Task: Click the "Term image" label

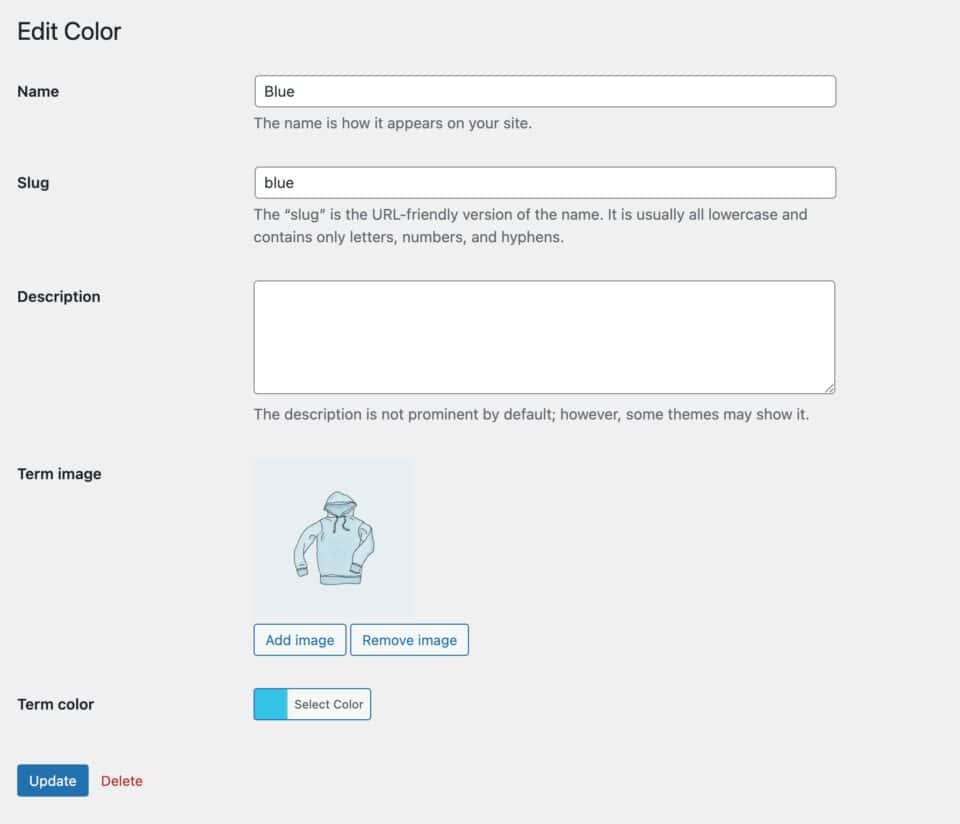Action: [x=59, y=474]
